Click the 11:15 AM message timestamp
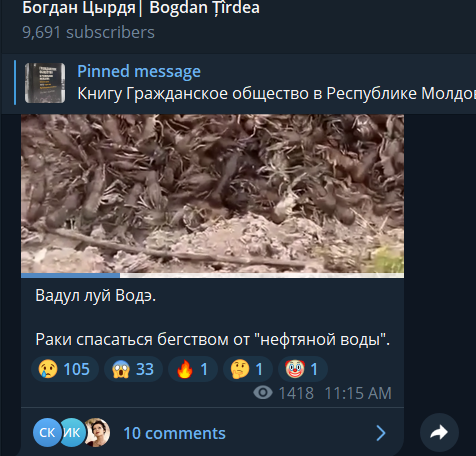The width and height of the screenshot is (476, 456). [358, 393]
